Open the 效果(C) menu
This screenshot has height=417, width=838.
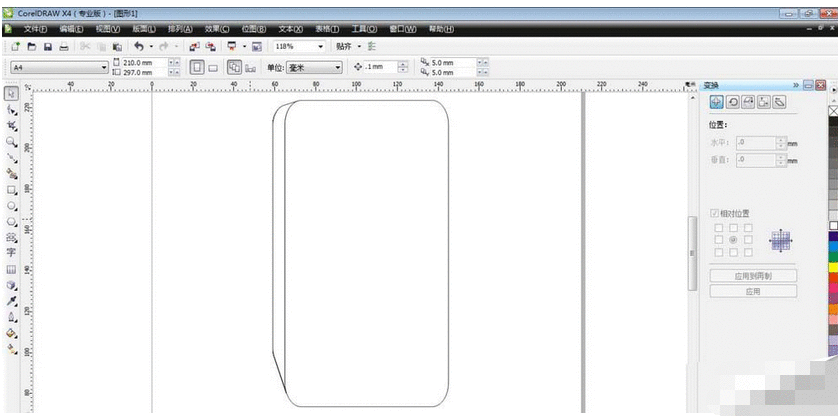pyautogui.click(x=216, y=29)
